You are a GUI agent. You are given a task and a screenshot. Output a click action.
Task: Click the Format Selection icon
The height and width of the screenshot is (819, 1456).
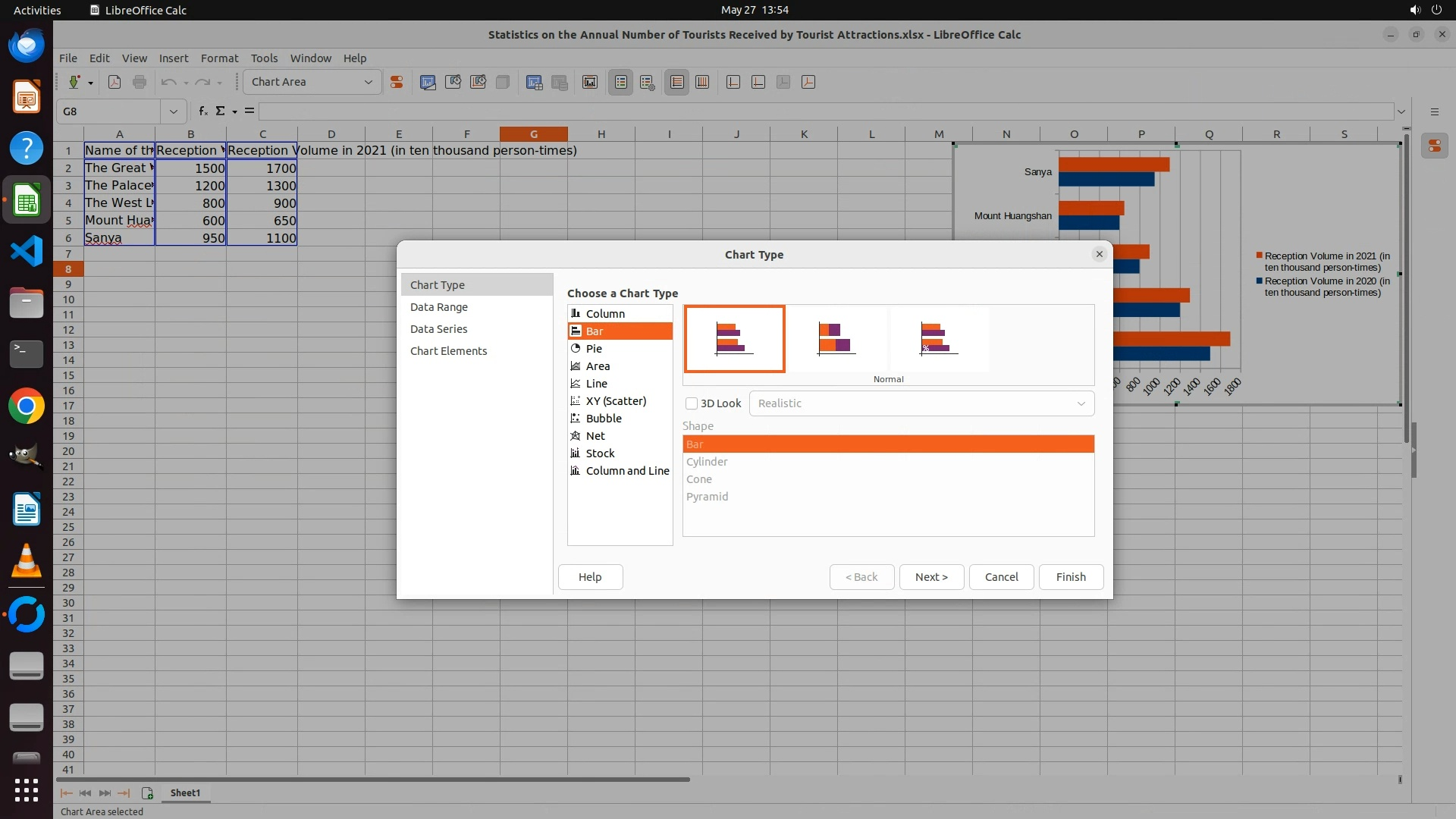[x=397, y=82]
